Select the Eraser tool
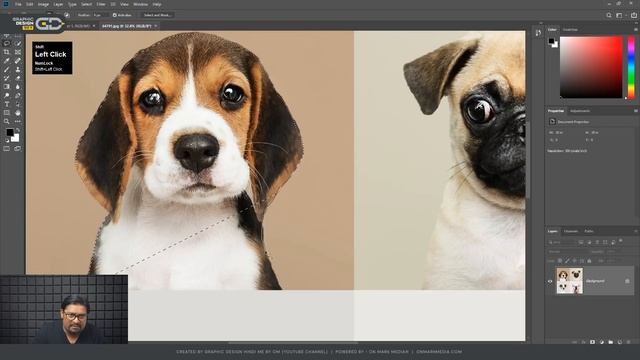This screenshot has width=640, height=360. 18,78
